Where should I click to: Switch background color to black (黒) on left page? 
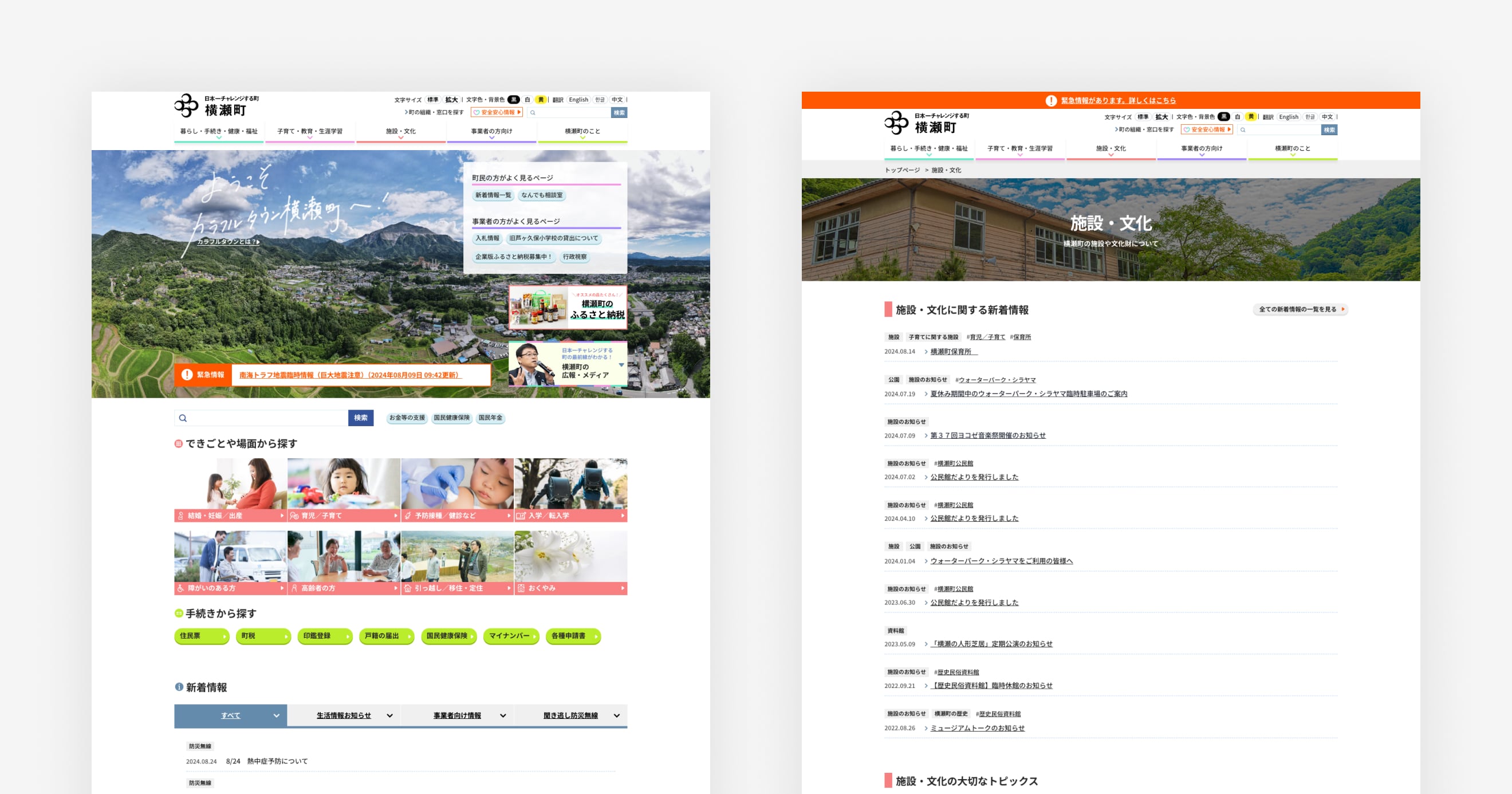(514, 100)
